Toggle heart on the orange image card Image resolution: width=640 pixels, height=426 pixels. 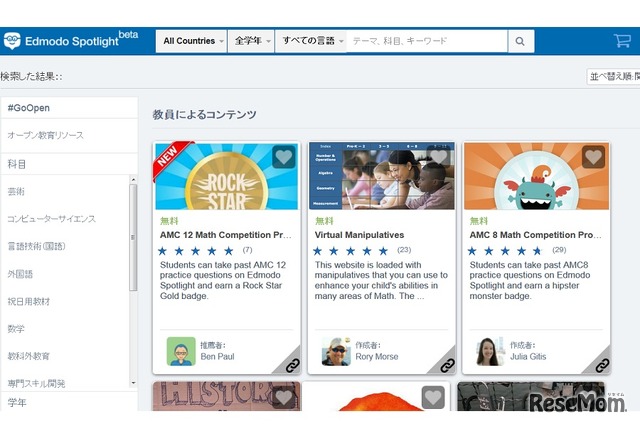[x=433, y=397]
